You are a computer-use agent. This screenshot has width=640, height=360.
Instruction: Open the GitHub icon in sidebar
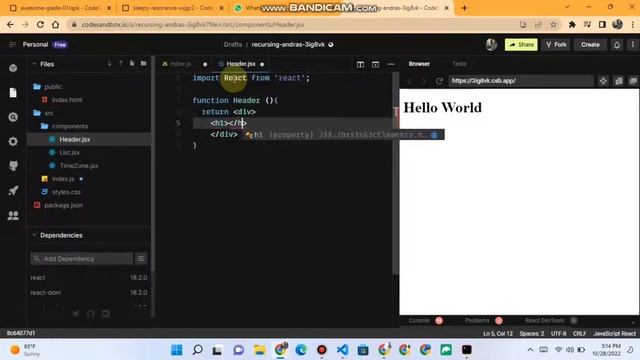point(13,166)
